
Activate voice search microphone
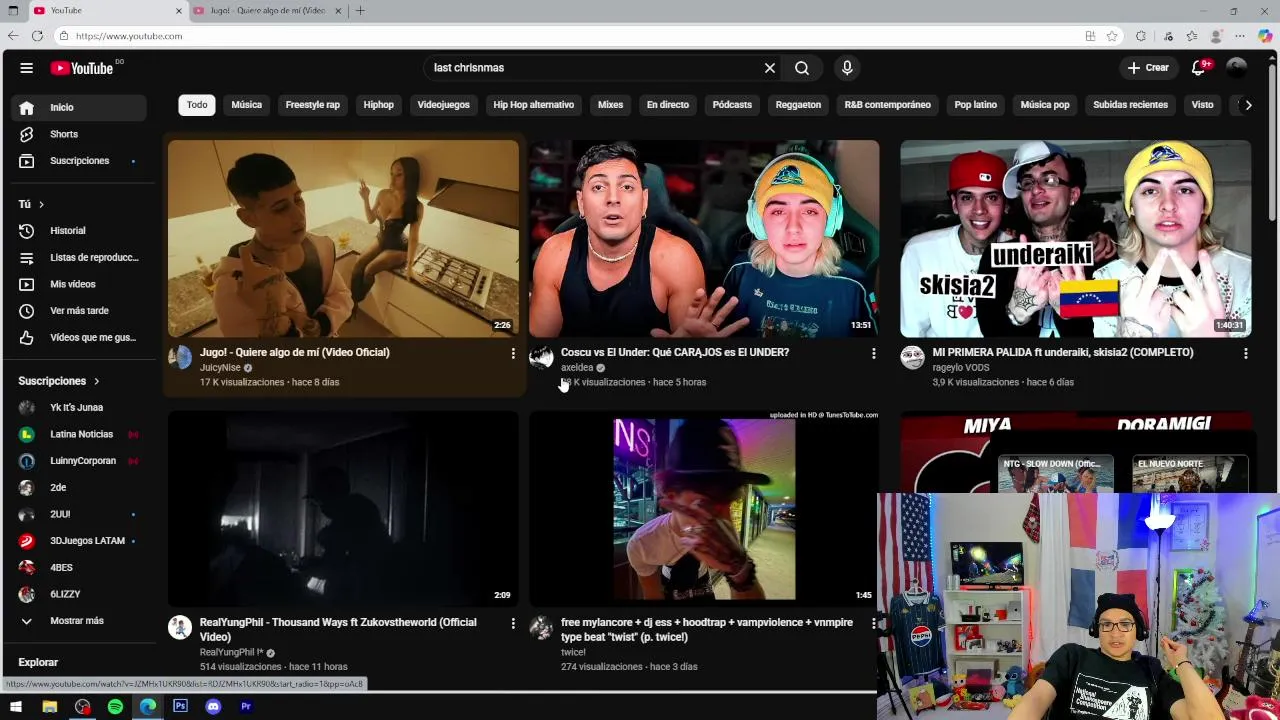click(847, 68)
